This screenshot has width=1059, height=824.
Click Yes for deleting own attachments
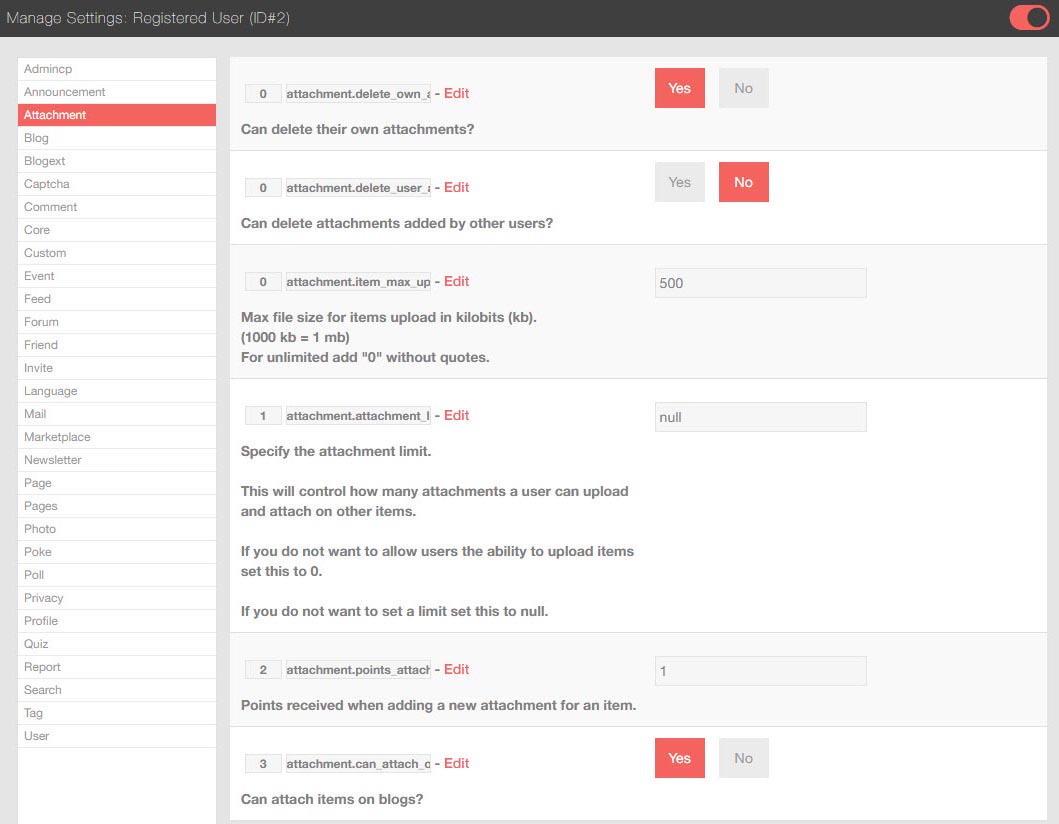679,88
